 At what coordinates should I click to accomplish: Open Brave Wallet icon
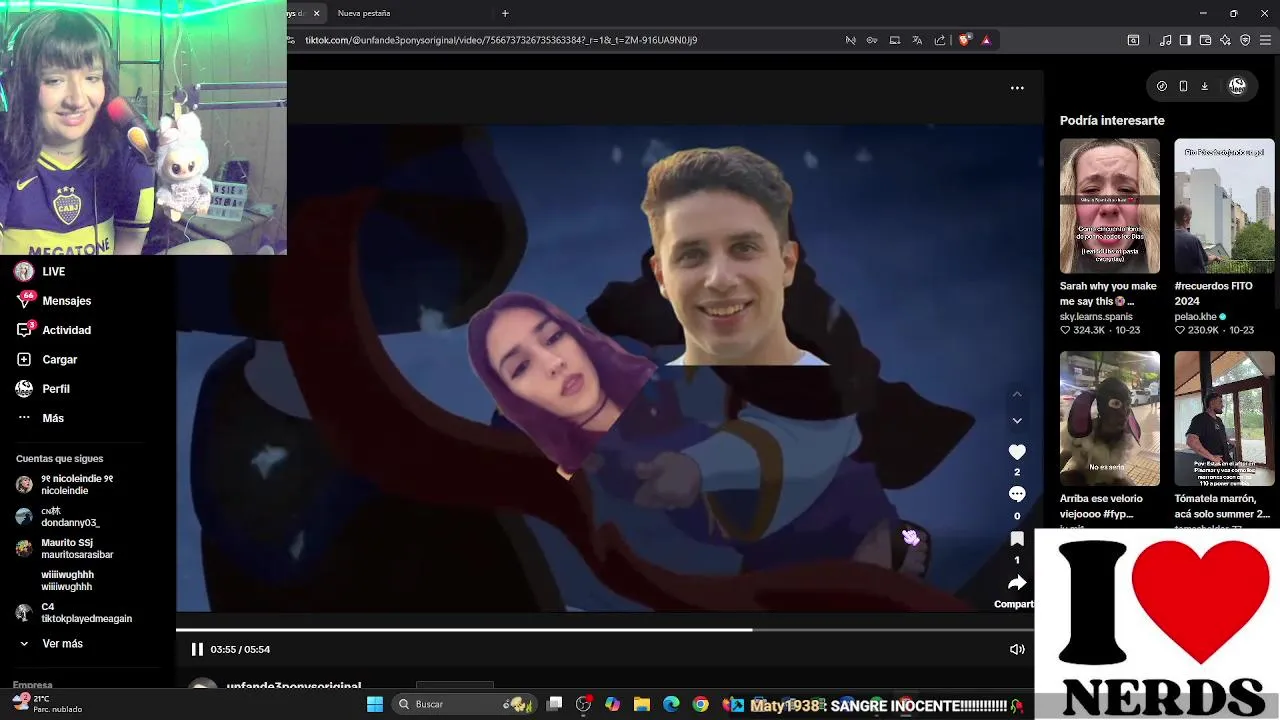point(1205,40)
